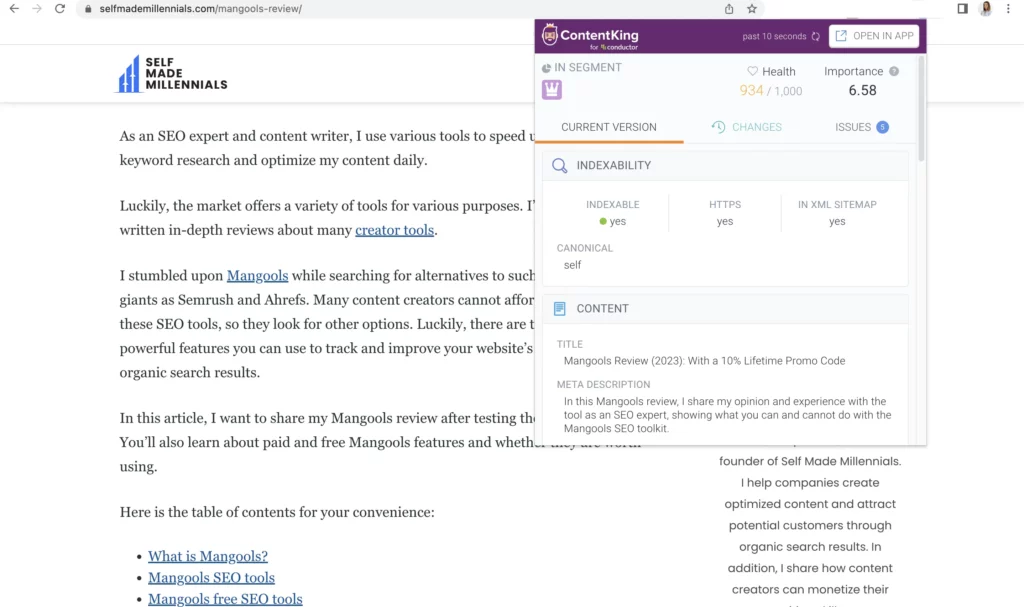Click the Self Made Millennials logo
This screenshot has height=607, width=1024.
pyautogui.click(x=171, y=73)
